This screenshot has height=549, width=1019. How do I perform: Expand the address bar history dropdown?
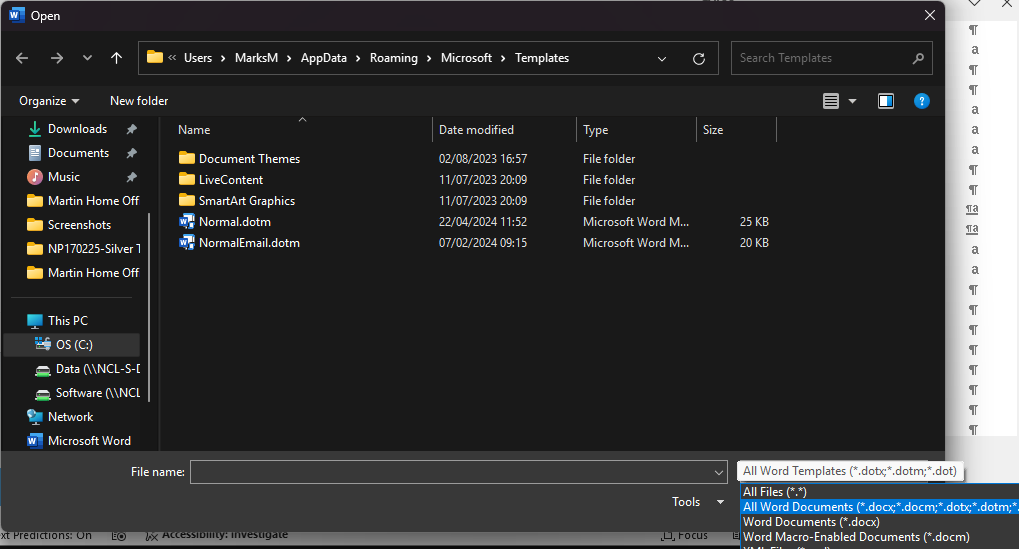click(662, 58)
